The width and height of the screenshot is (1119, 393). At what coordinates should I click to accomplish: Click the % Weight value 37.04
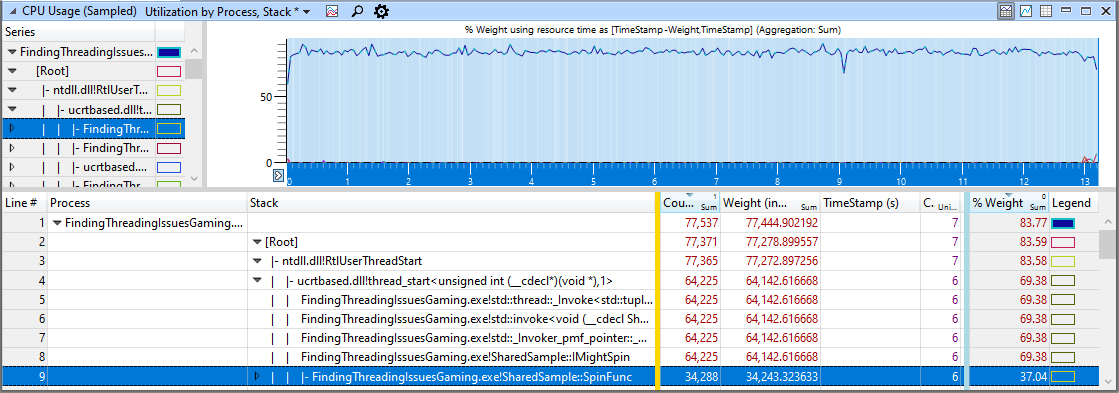pos(1032,376)
